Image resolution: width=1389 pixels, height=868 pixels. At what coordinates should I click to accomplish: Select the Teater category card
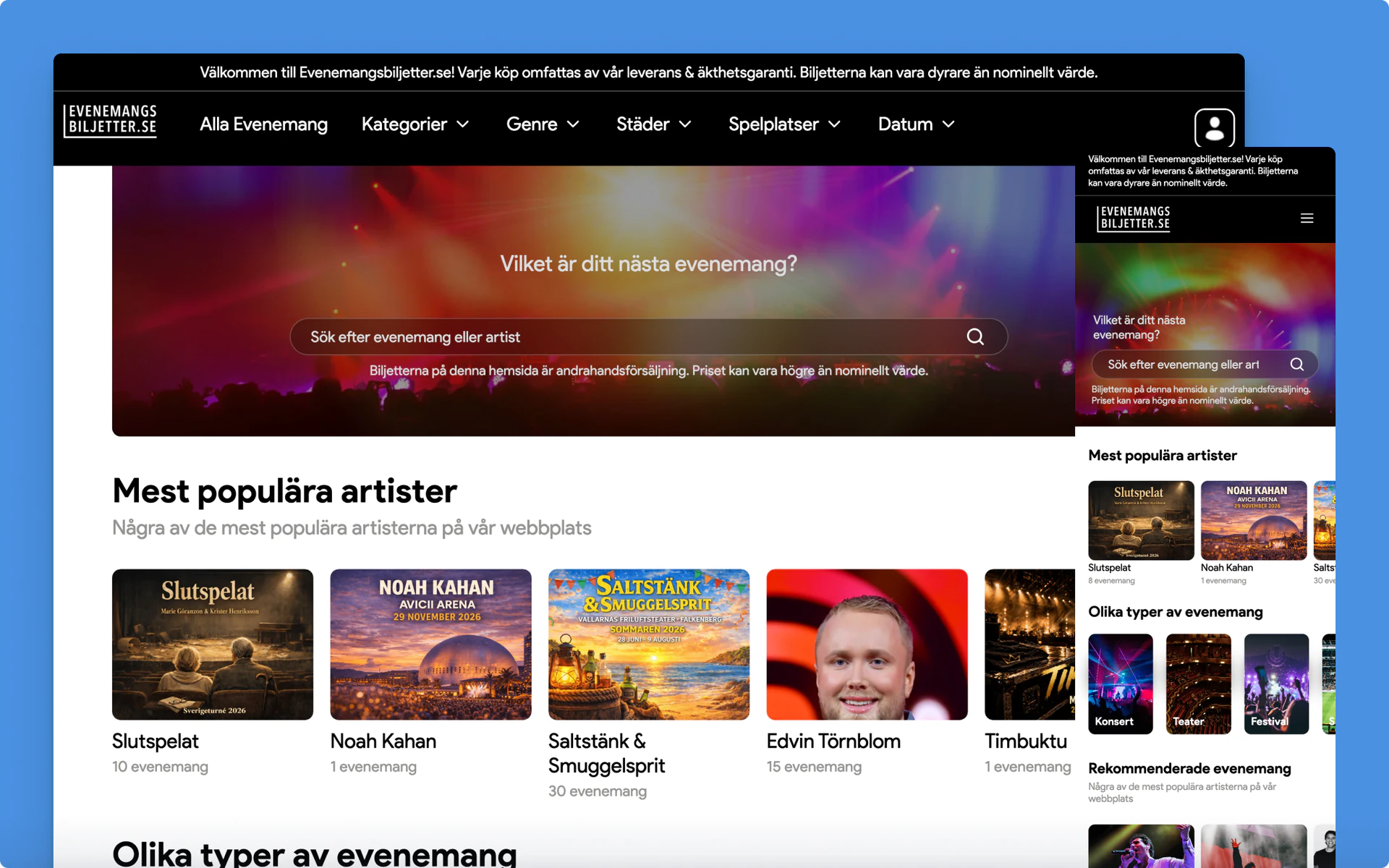[x=1198, y=684]
